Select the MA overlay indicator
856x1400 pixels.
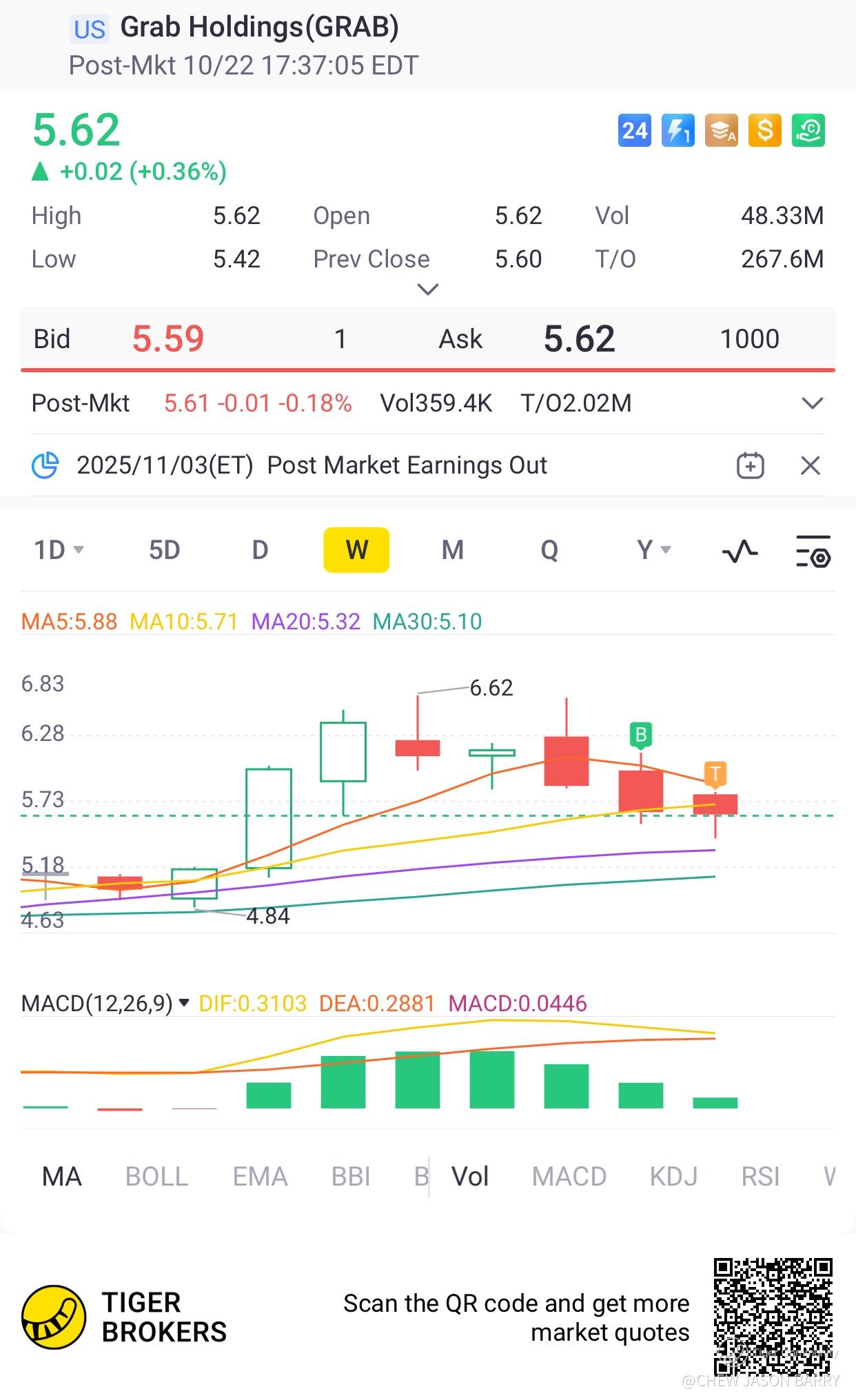pos(62,1177)
